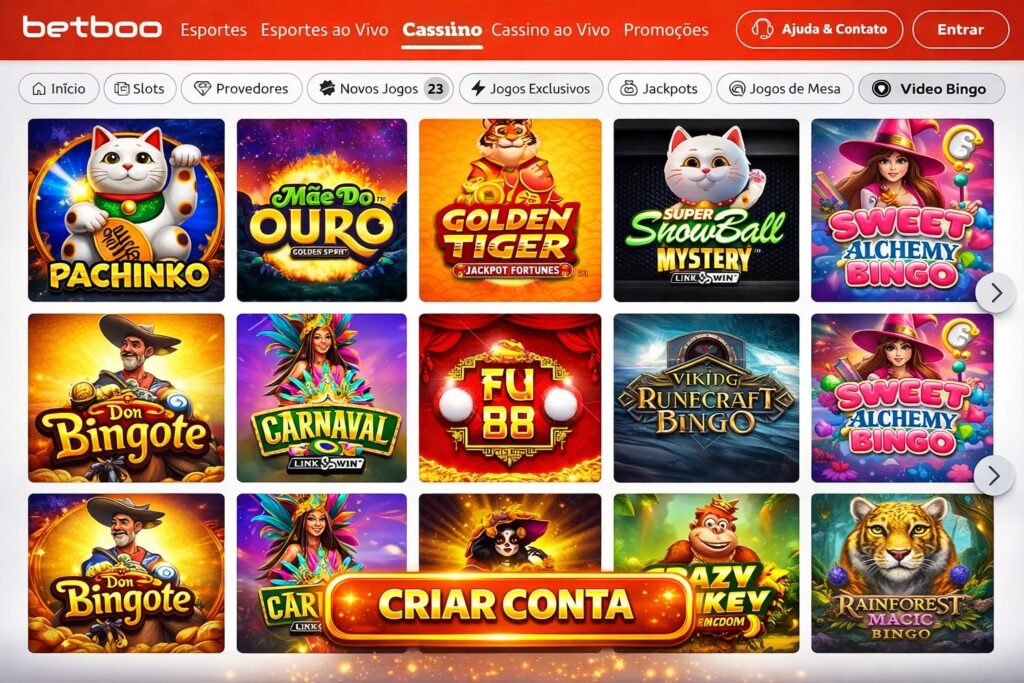Open the Pachinko game thumbnail
Image resolution: width=1024 pixels, height=683 pixels.
point(126,210)
